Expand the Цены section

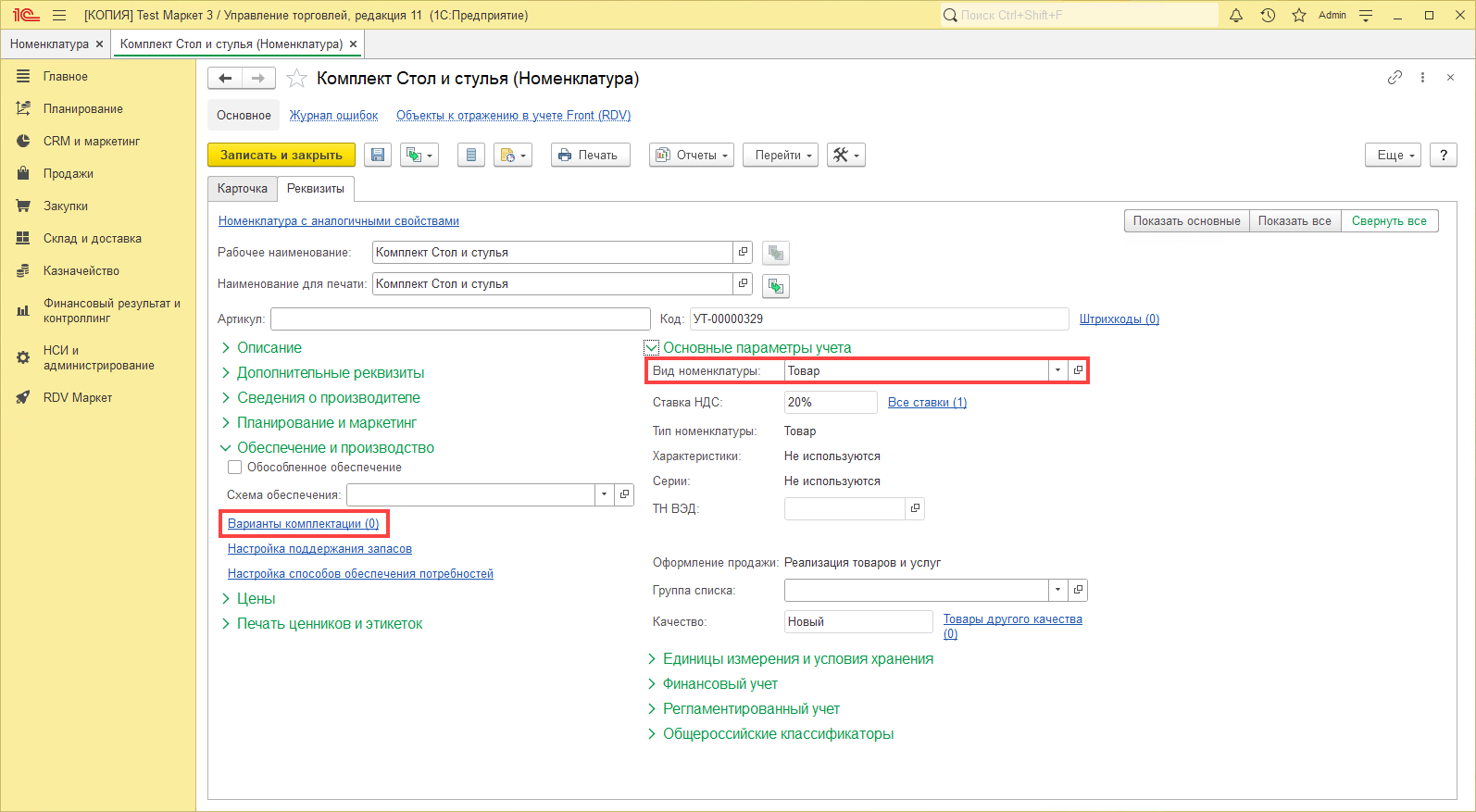tap(256, 599)
